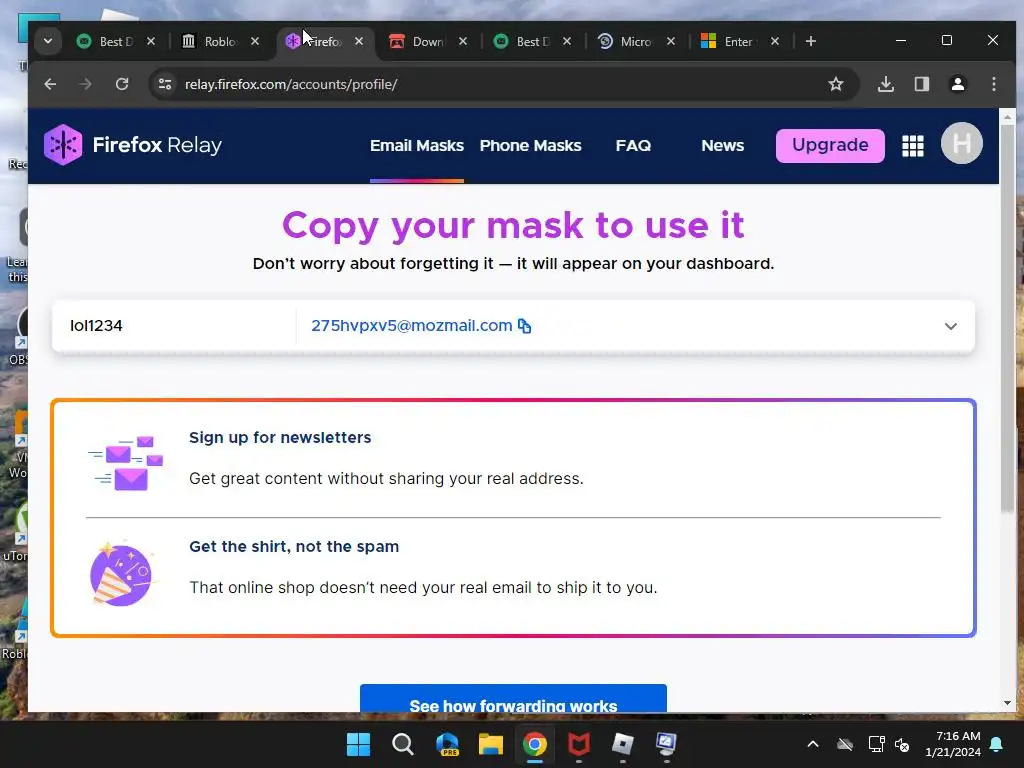The width and height of the screenshot is (1024, 768).
Task: View site information icon in address bar
Action: [165, 84]
